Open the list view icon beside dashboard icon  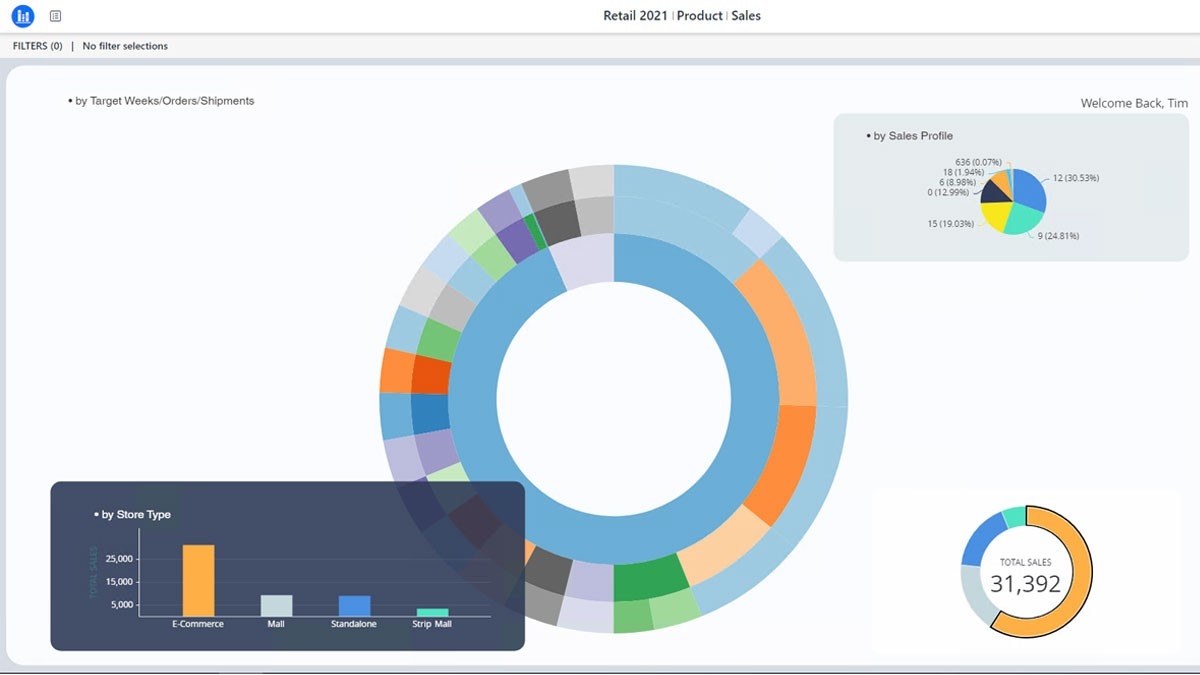tap(55, 16)
